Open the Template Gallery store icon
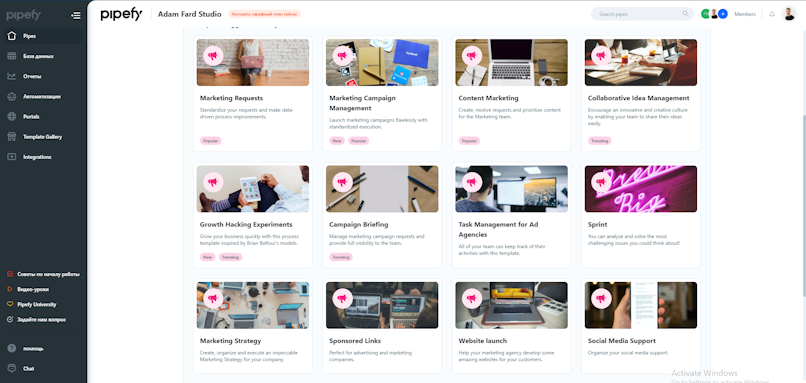The width and height of the screenshot is (806, 383). click(12, 137)
